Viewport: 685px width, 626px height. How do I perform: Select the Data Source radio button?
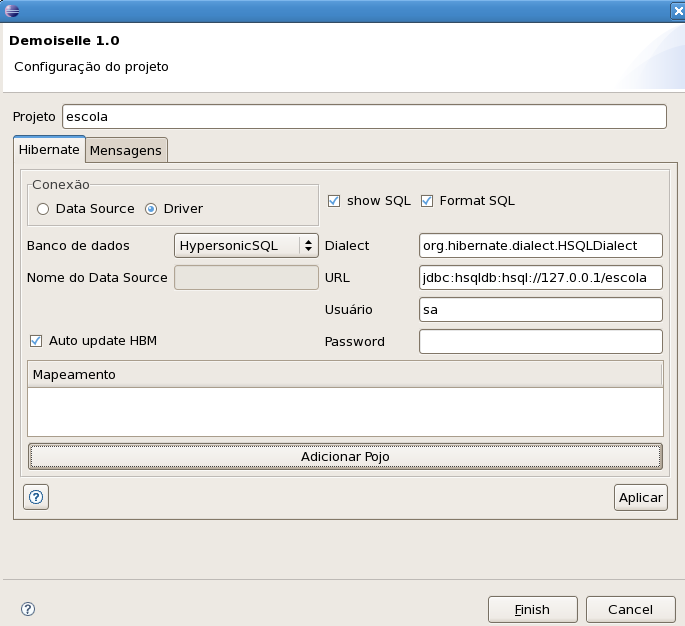43,209
